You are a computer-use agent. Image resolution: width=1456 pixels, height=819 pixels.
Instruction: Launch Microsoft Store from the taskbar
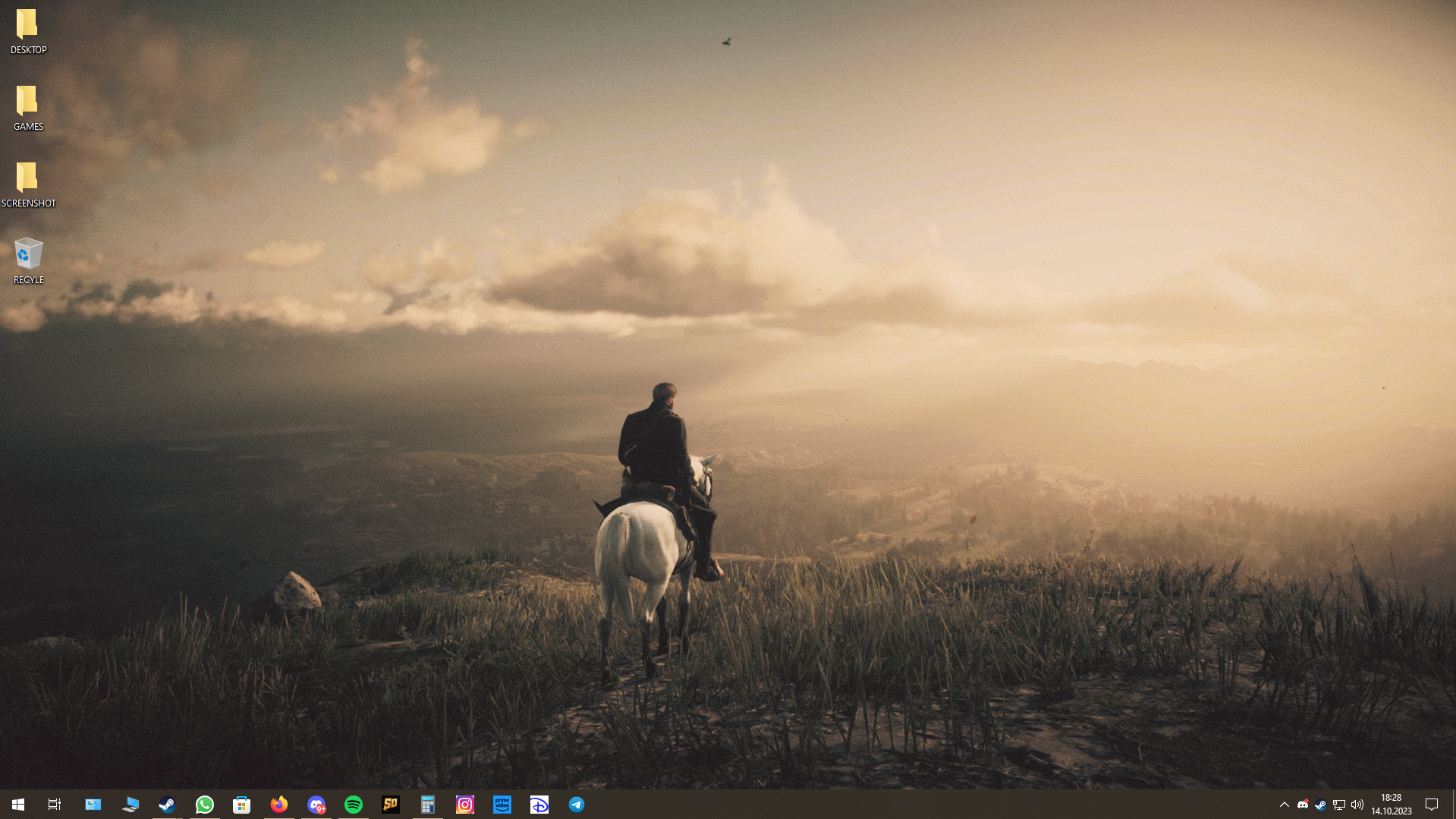pyautogui.click(x=242, y=805)
